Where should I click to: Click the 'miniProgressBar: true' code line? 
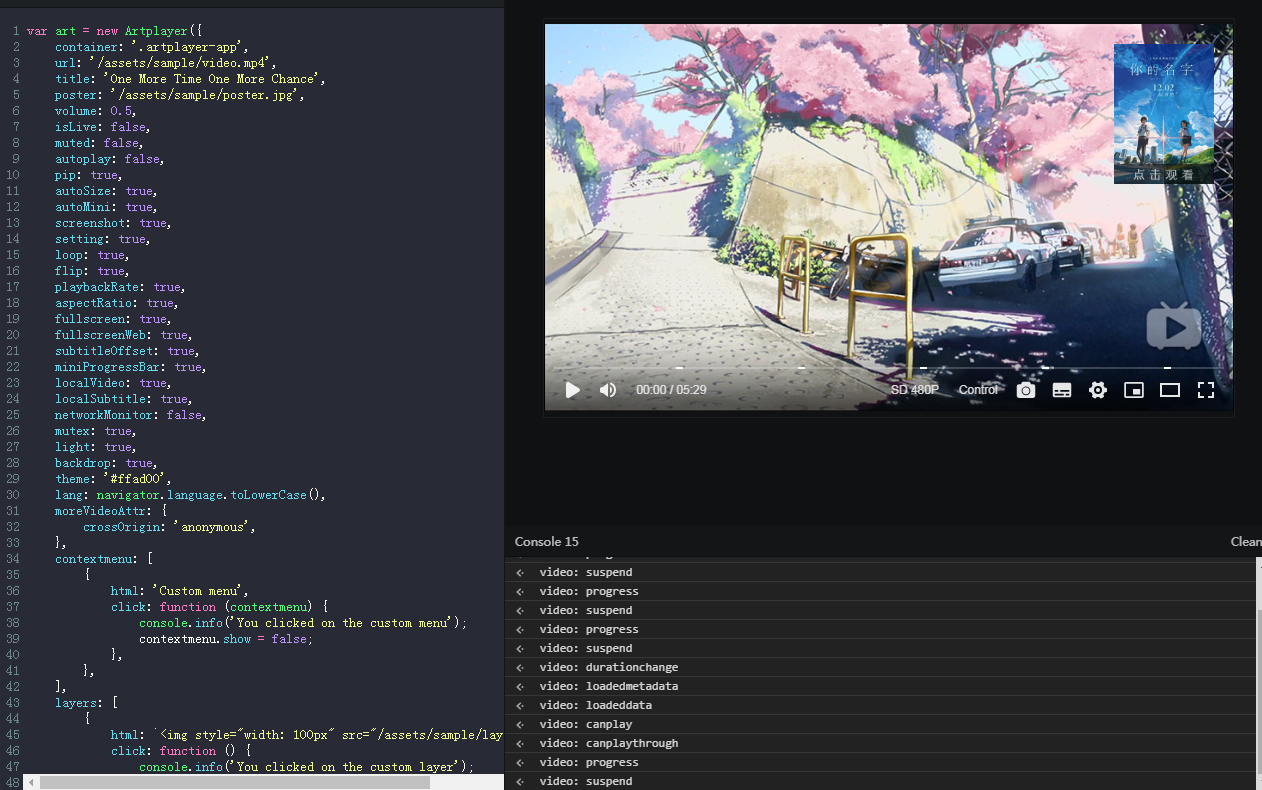point(130,367)
